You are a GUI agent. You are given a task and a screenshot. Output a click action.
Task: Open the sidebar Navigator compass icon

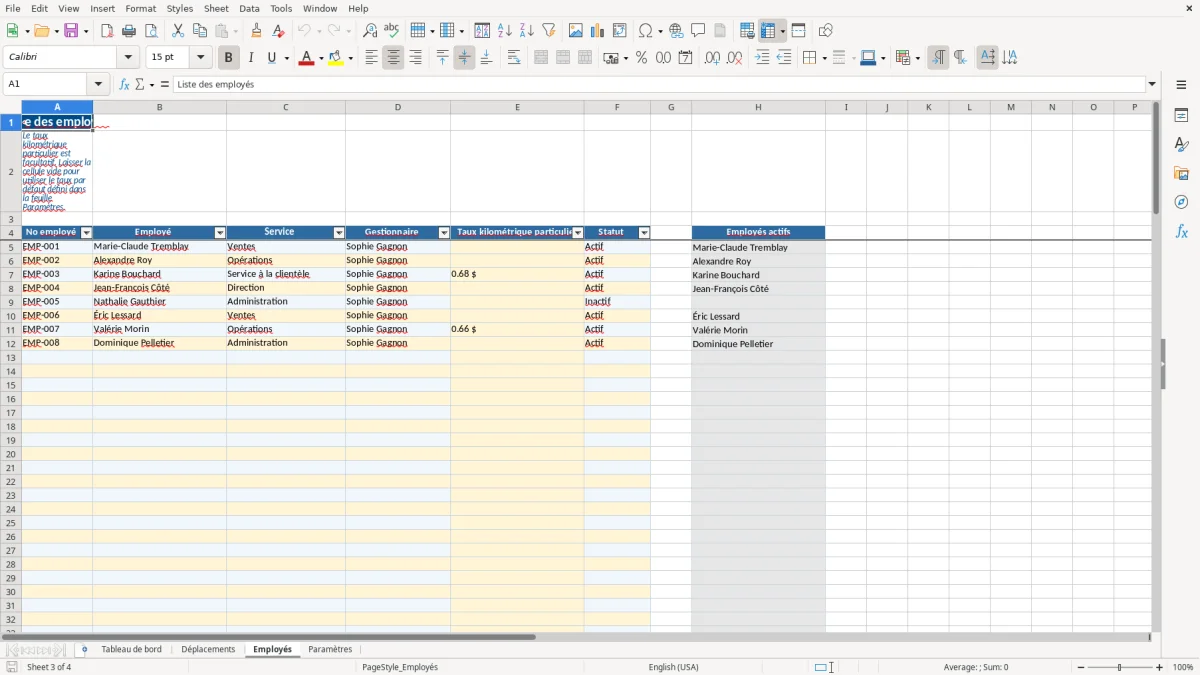[1181, 202]
